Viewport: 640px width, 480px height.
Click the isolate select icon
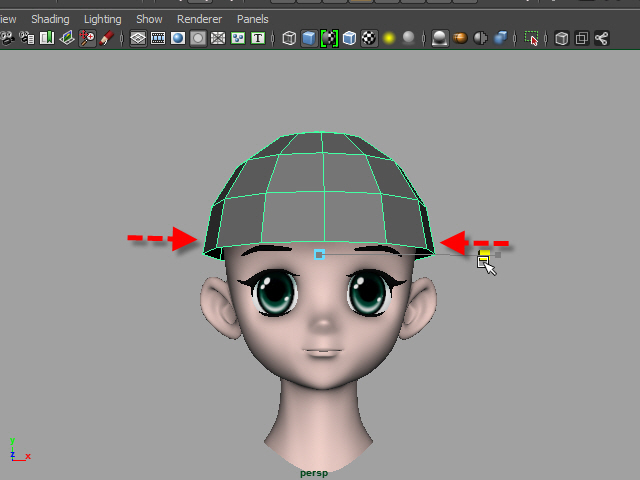[x=532, y=39]
